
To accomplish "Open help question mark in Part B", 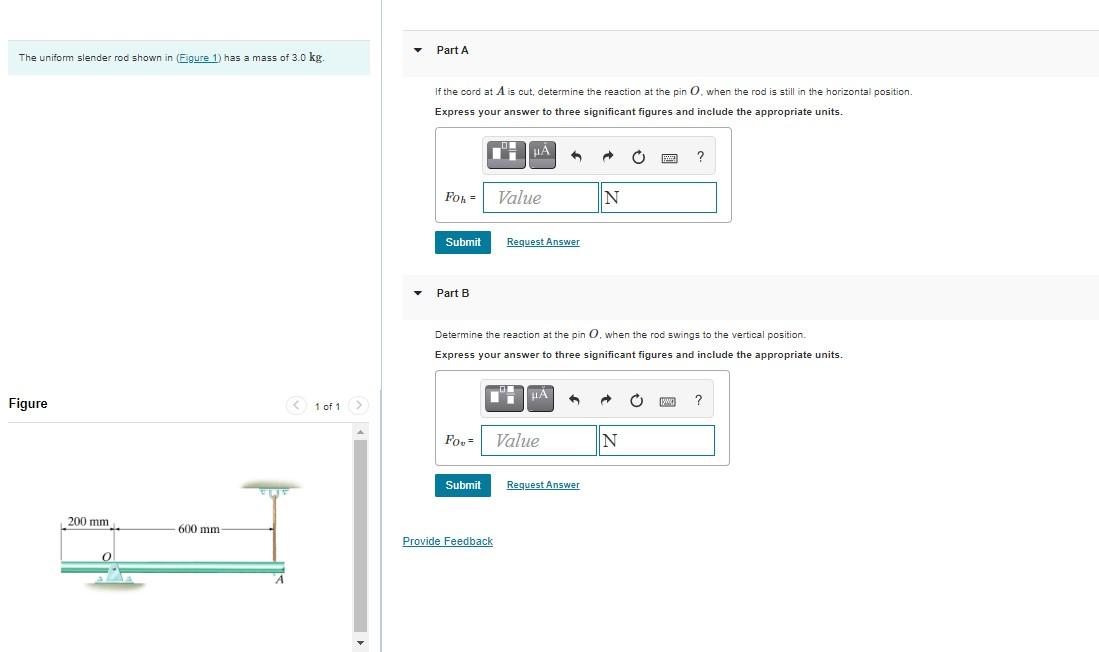I will pyautogui.click(x=698, y=400).
